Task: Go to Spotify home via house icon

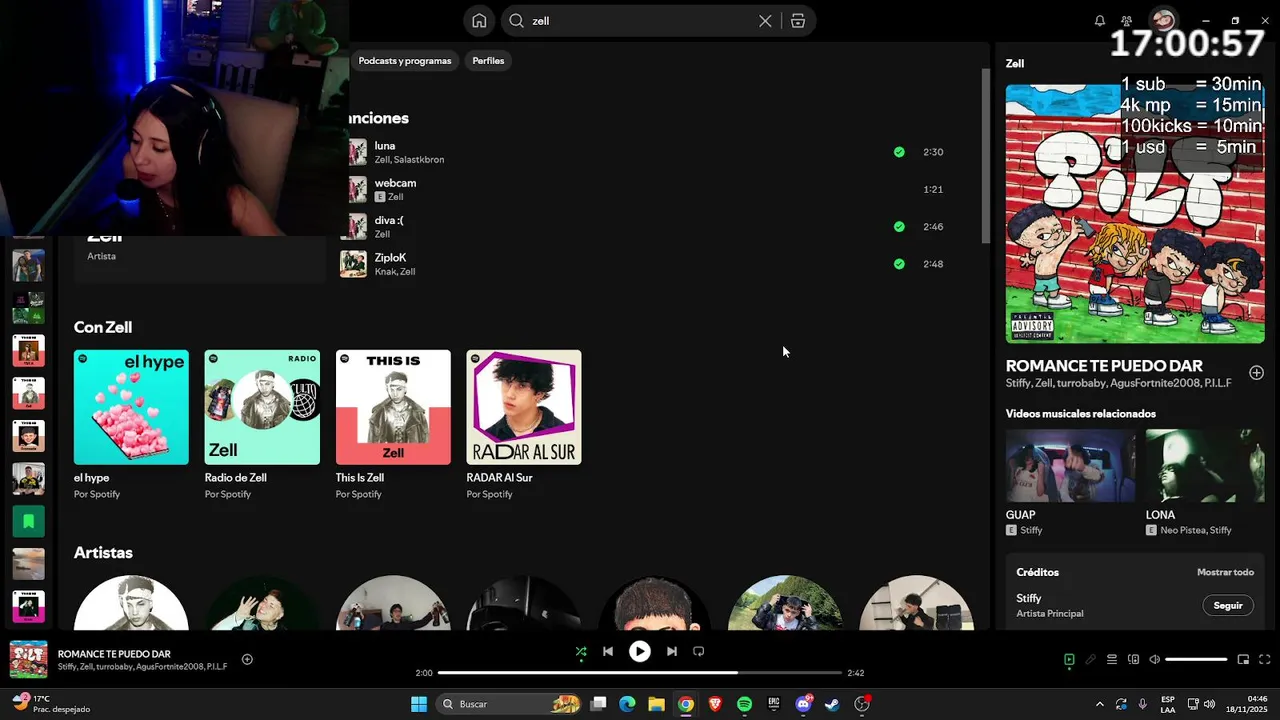Action: [x=479, y=21]
